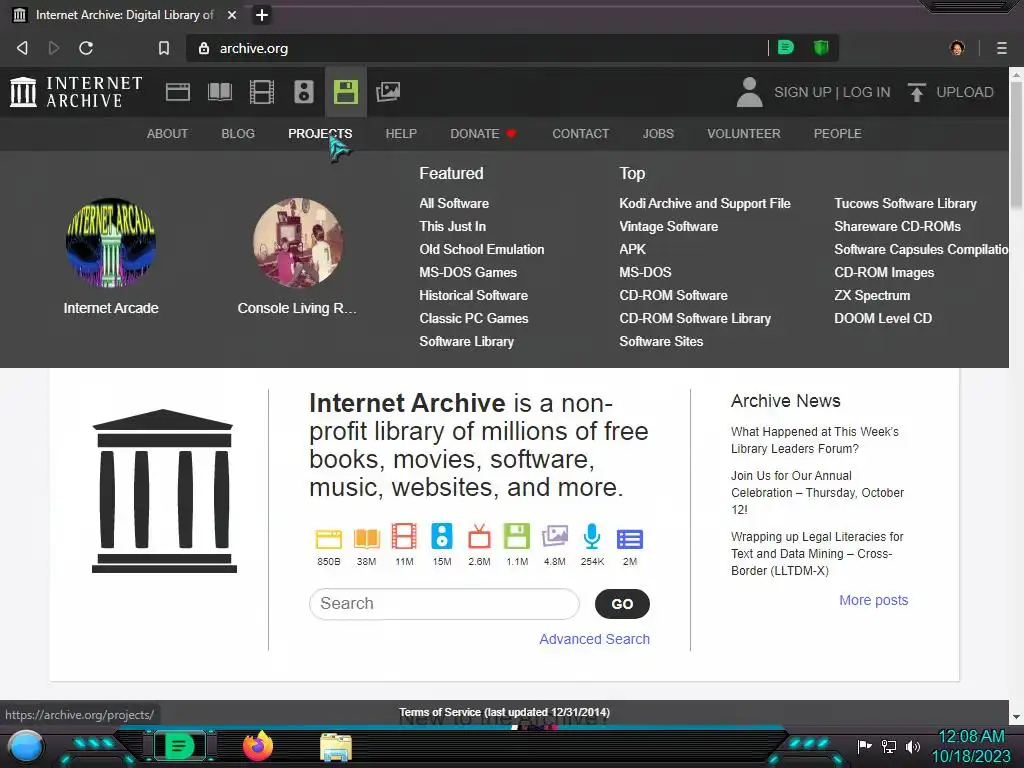Open the HELP menu item
This screenshot has width=1024, height=768.
pyautogui.click(x=401, y=133)
